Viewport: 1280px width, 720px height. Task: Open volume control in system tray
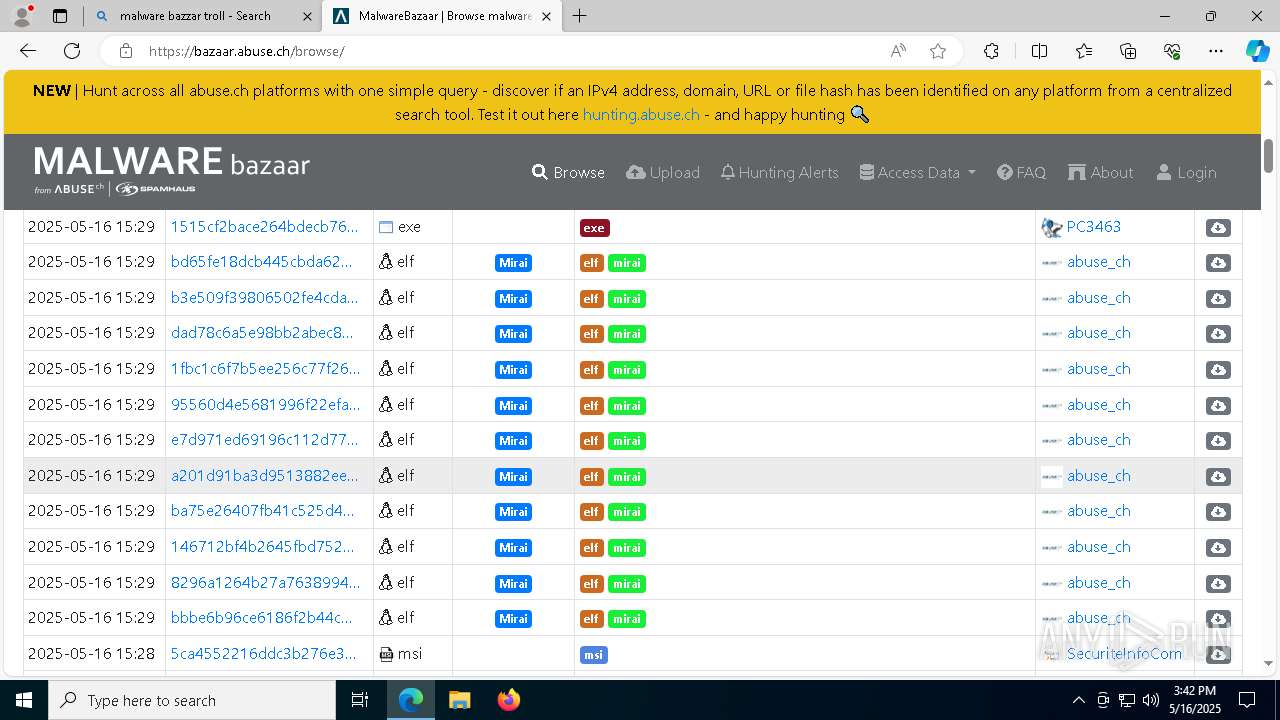[1151, 700]
